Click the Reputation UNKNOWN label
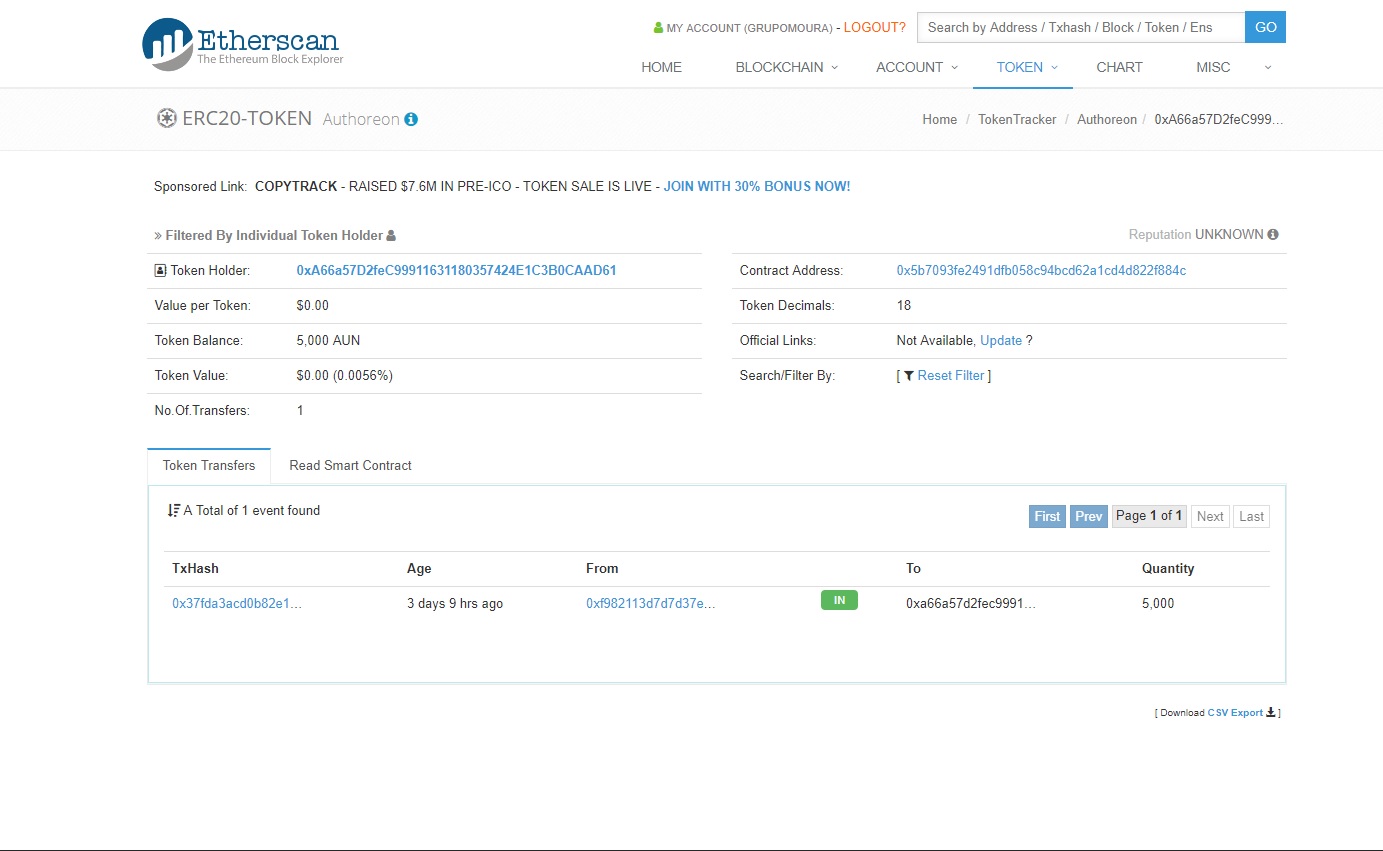Image resolution: width=1383 pixels, height=851 pixels. [1196, 234]
